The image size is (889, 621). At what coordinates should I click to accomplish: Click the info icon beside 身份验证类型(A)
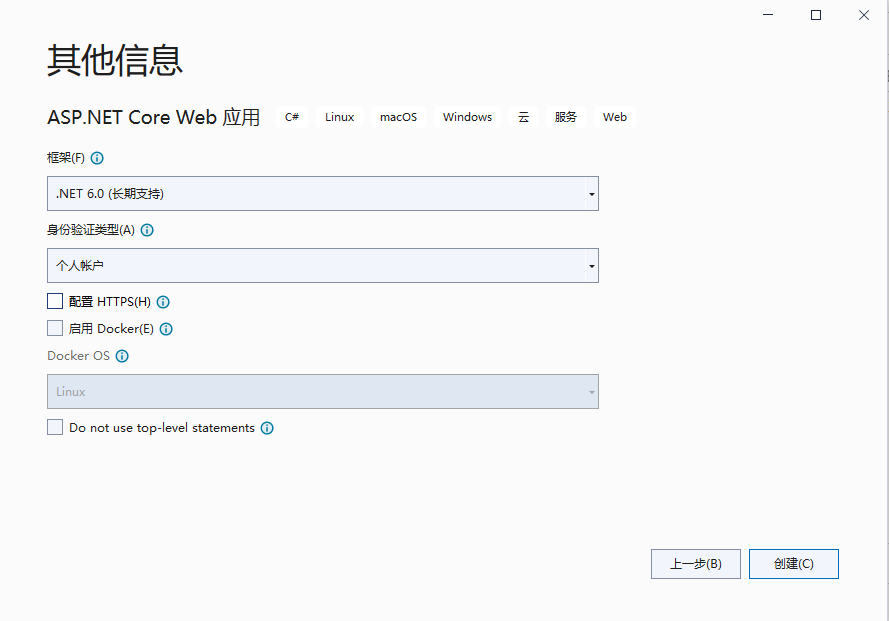[x=147, y=230]
